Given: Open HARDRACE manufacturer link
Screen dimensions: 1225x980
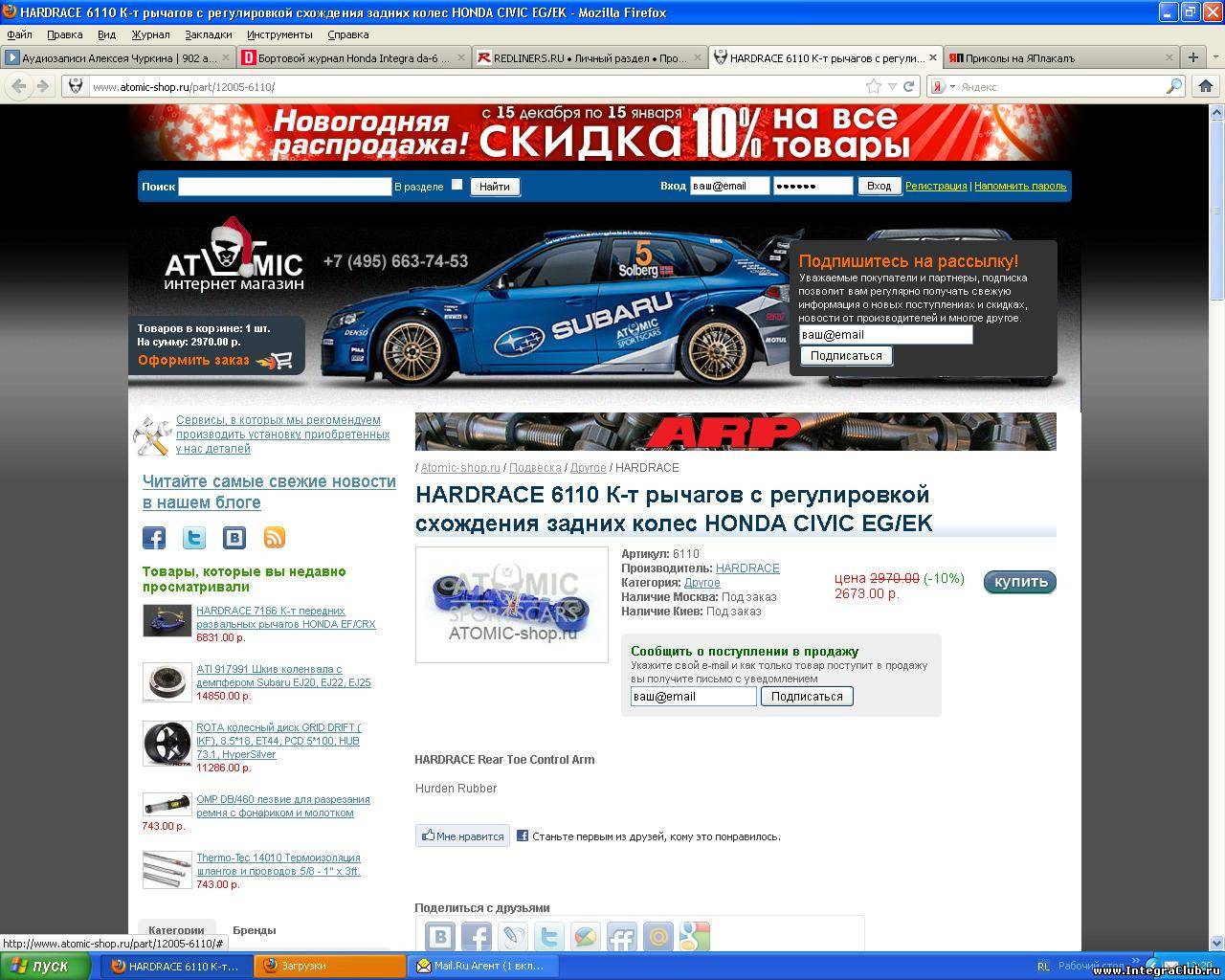Looking at the screenshot, I should [747, 568].
